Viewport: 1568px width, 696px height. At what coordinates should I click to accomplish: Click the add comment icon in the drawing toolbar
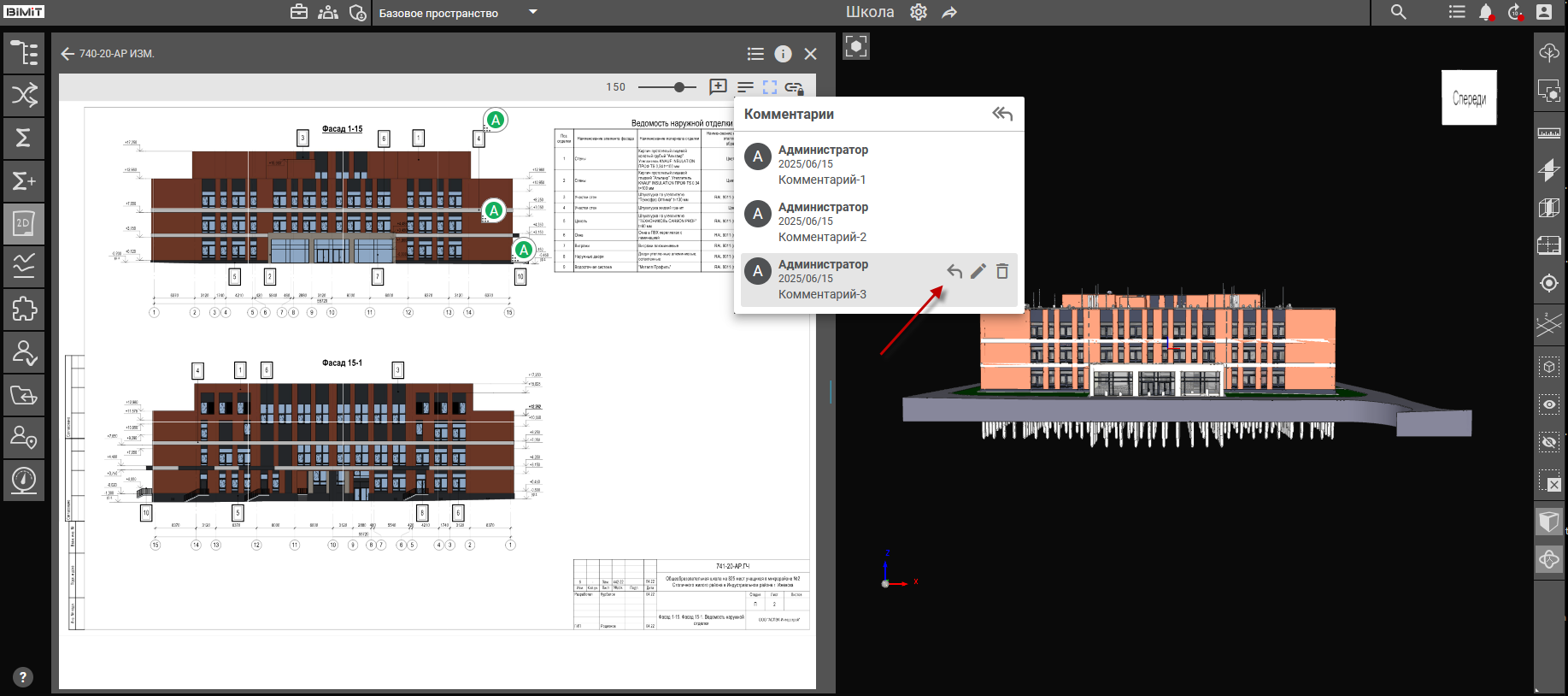[718, 87]
